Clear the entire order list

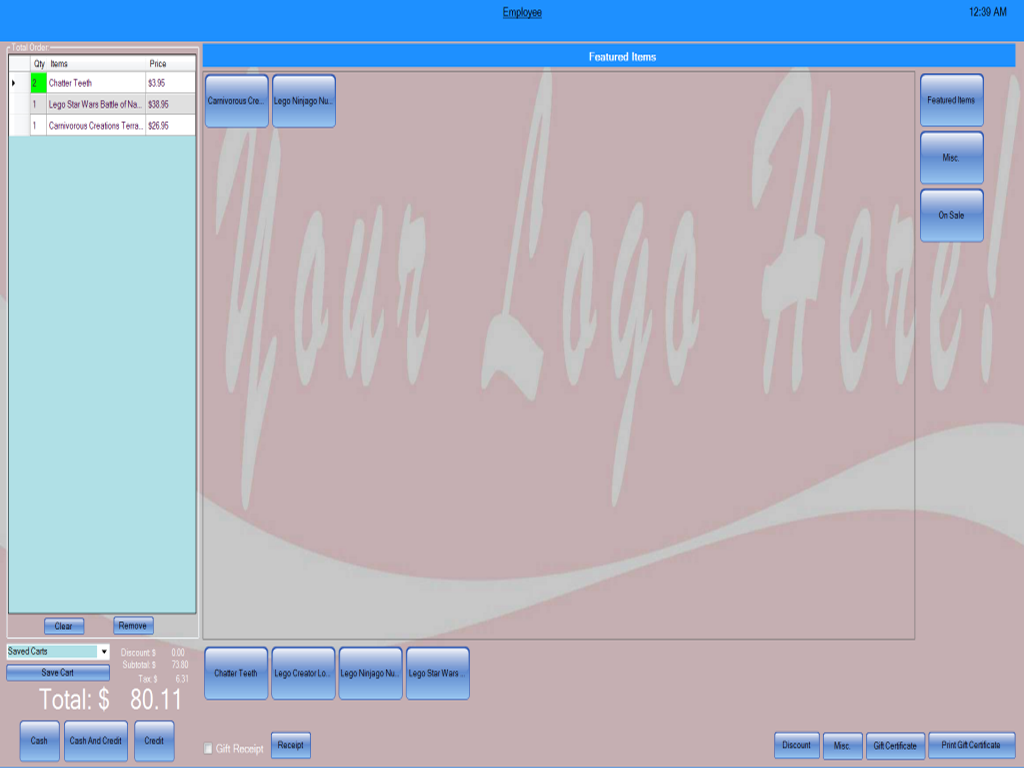[64, 626]
